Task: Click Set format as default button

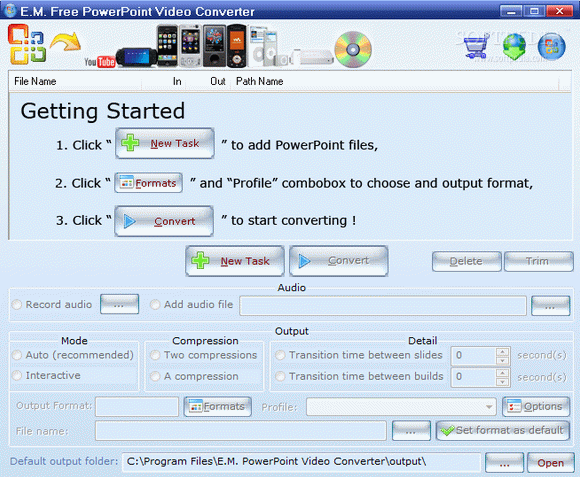Action: point(503,430)
